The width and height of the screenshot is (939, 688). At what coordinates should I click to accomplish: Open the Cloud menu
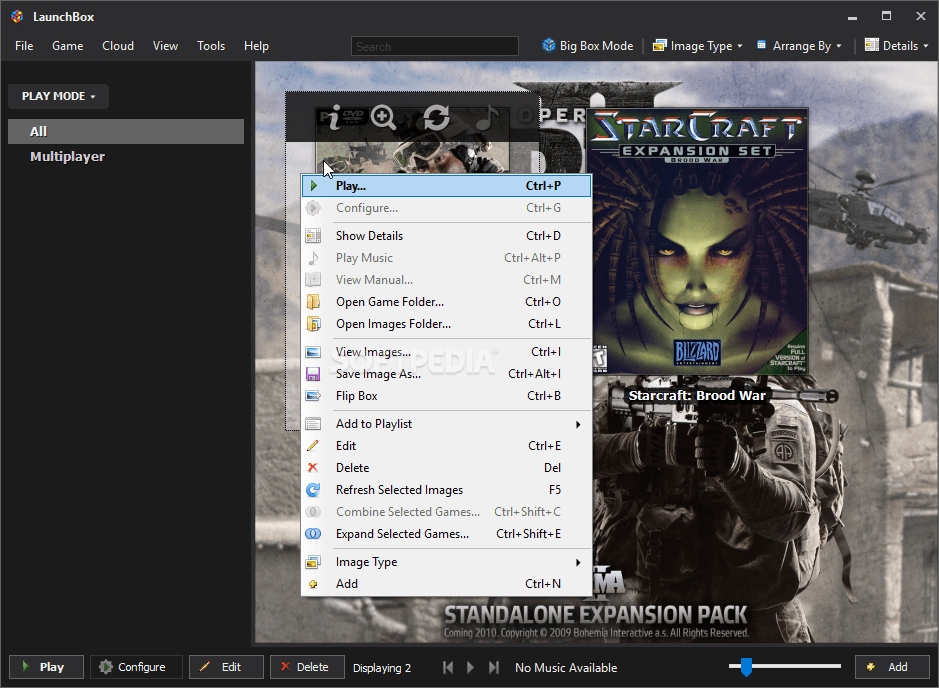(x=118, y=46)
